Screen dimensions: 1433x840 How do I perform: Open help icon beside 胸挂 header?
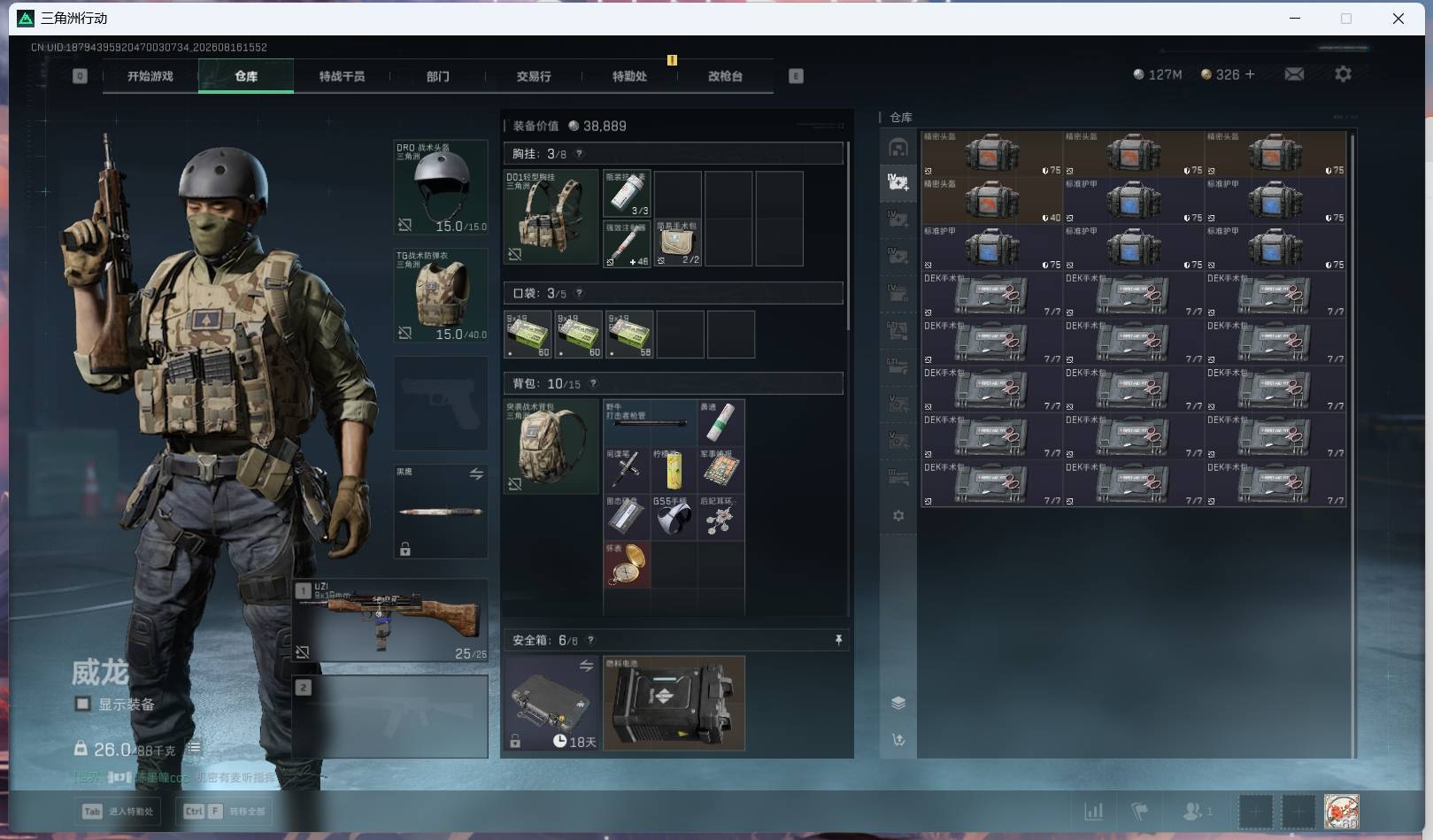580,154
